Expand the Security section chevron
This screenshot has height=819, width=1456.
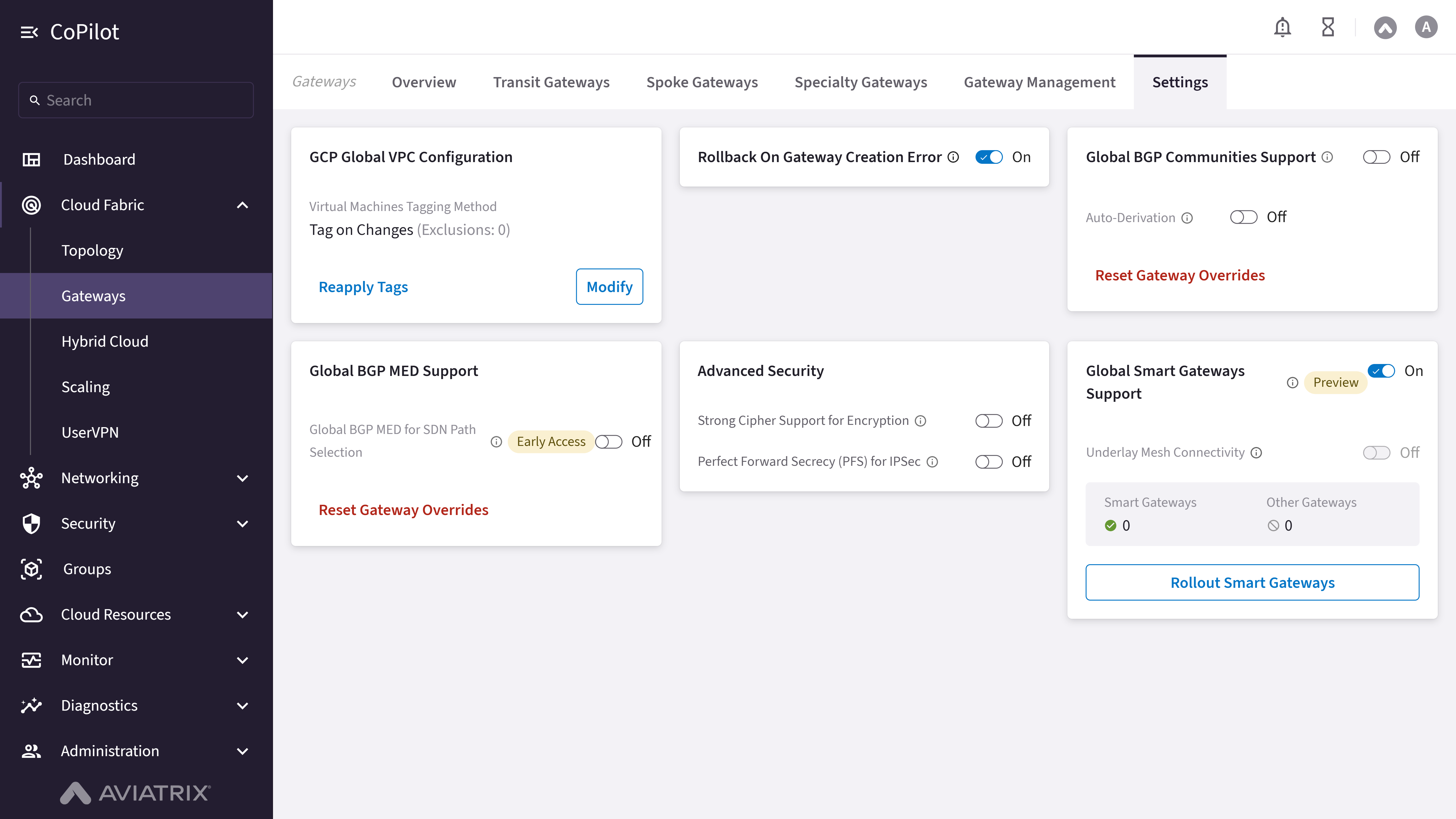243,524
